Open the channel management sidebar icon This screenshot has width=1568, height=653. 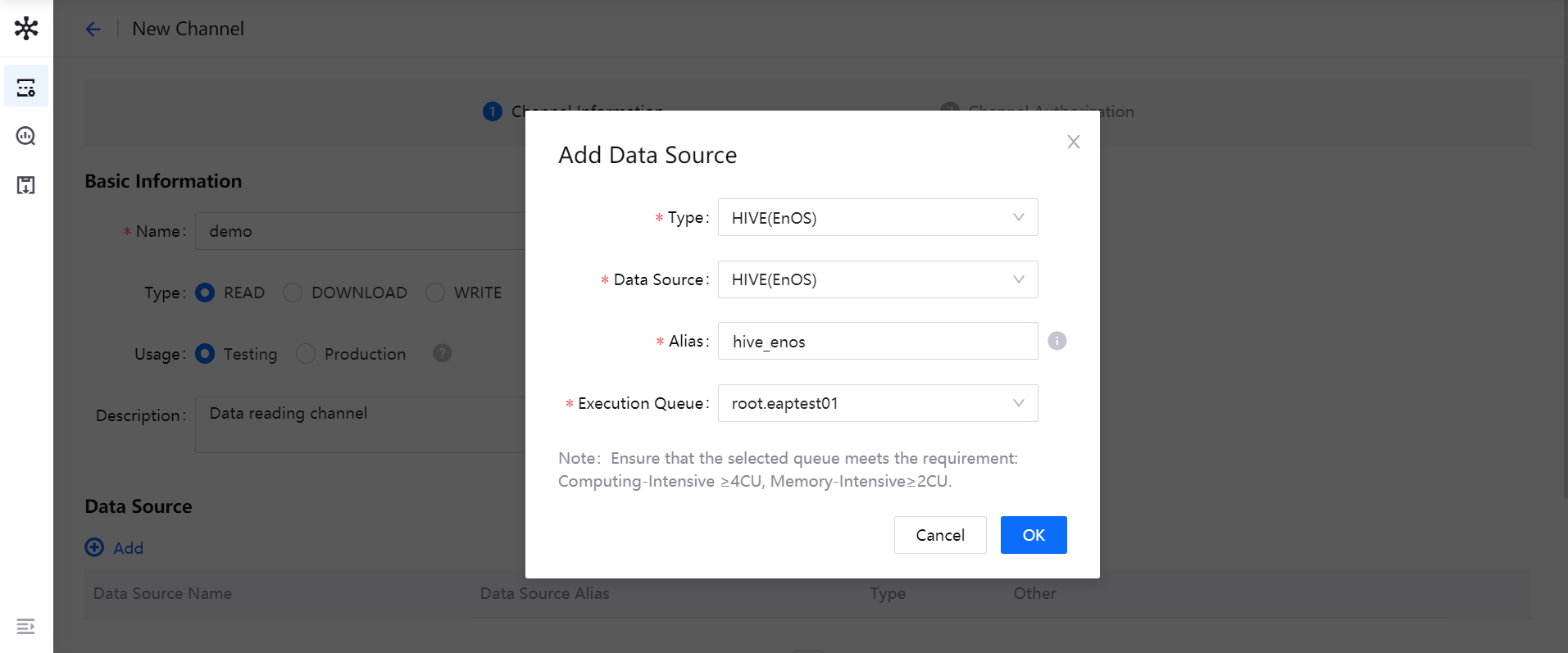tap(26, 87)
